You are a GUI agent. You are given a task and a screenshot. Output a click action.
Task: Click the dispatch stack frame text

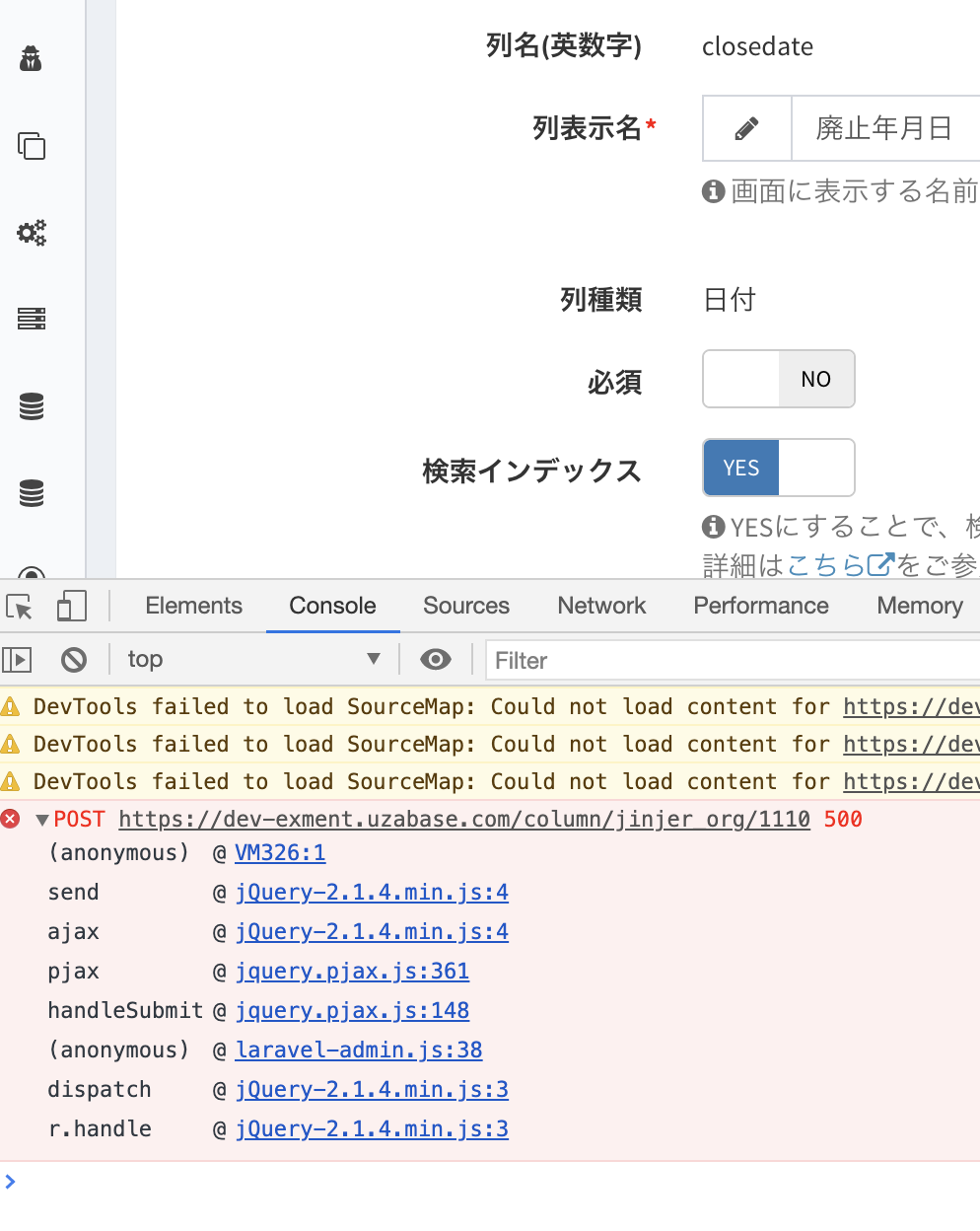tap(100, 1090)
